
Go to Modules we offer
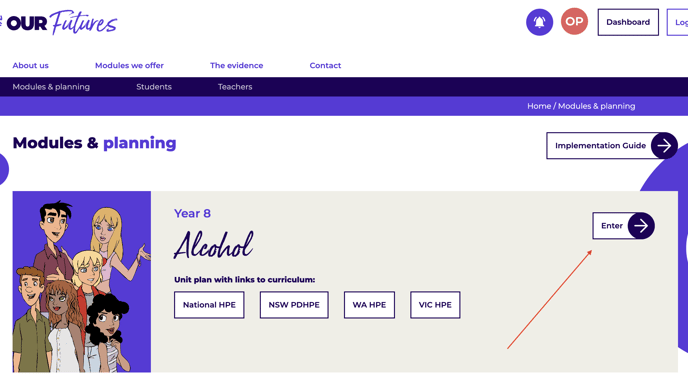click(x=129, y=65)
